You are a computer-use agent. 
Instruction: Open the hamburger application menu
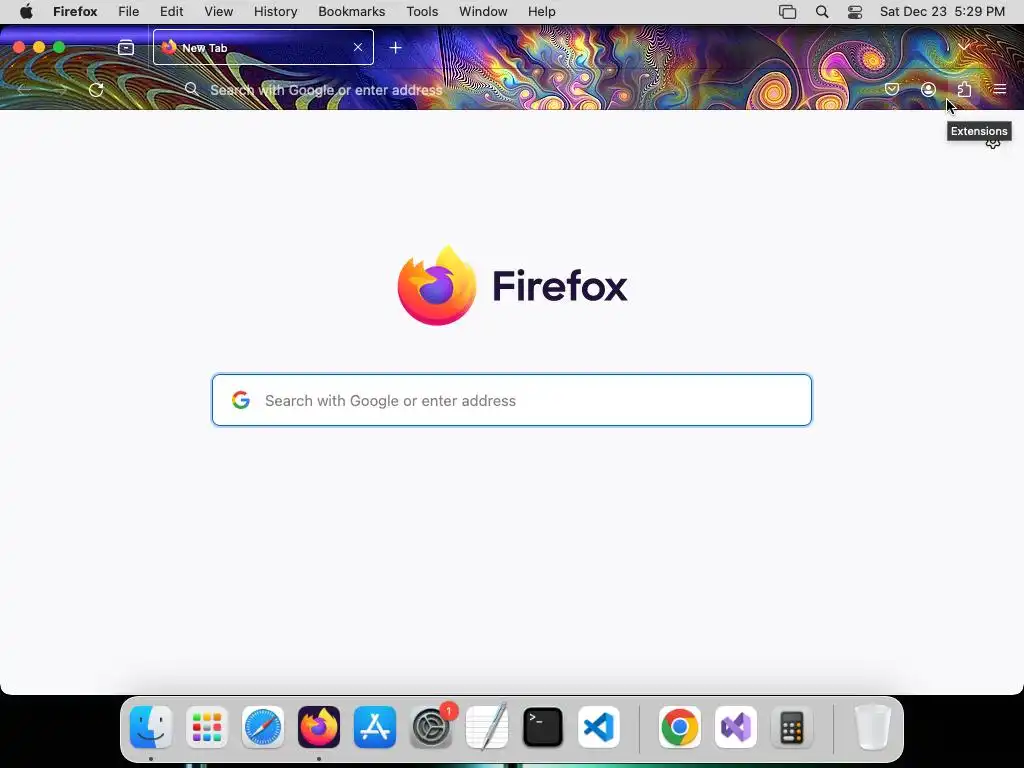pyautogui.click(x=1000, y=89)
